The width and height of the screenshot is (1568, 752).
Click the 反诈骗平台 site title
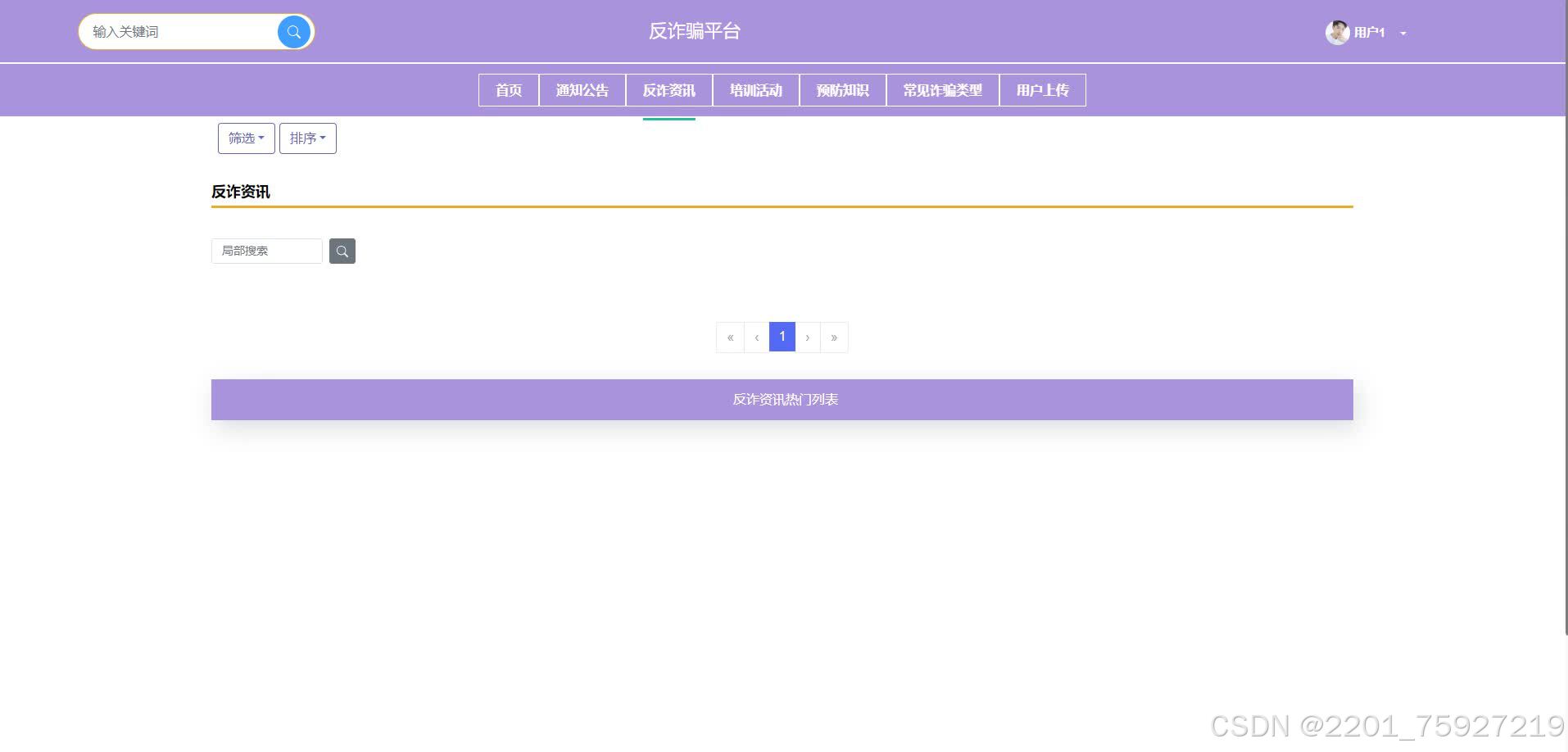695,31
